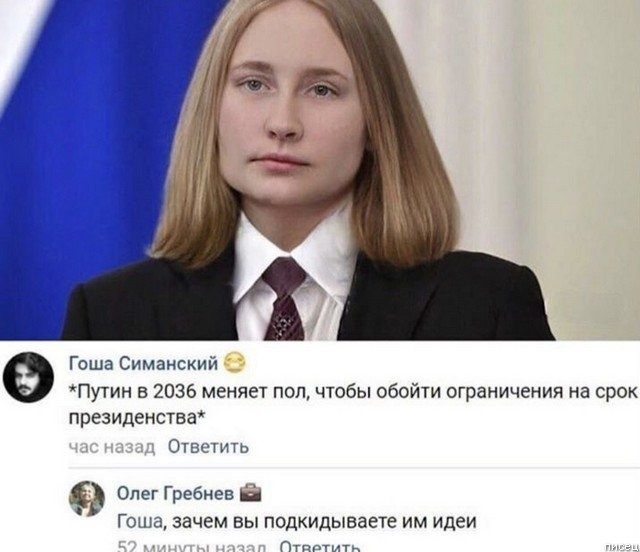This screenshot has height=552, width=640.
Task: Open the commenter name Гоша Симанский
Action: 143,363
